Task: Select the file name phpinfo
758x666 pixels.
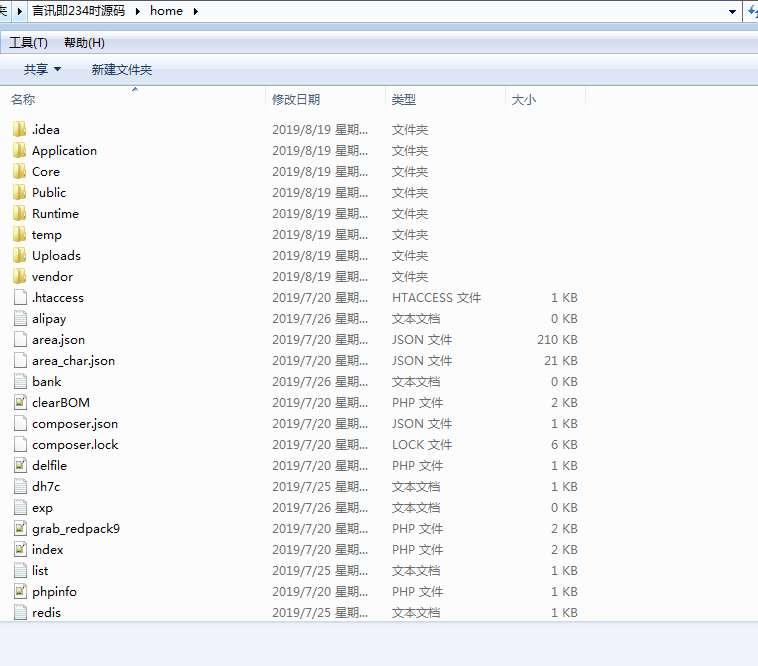Action: 54,592
